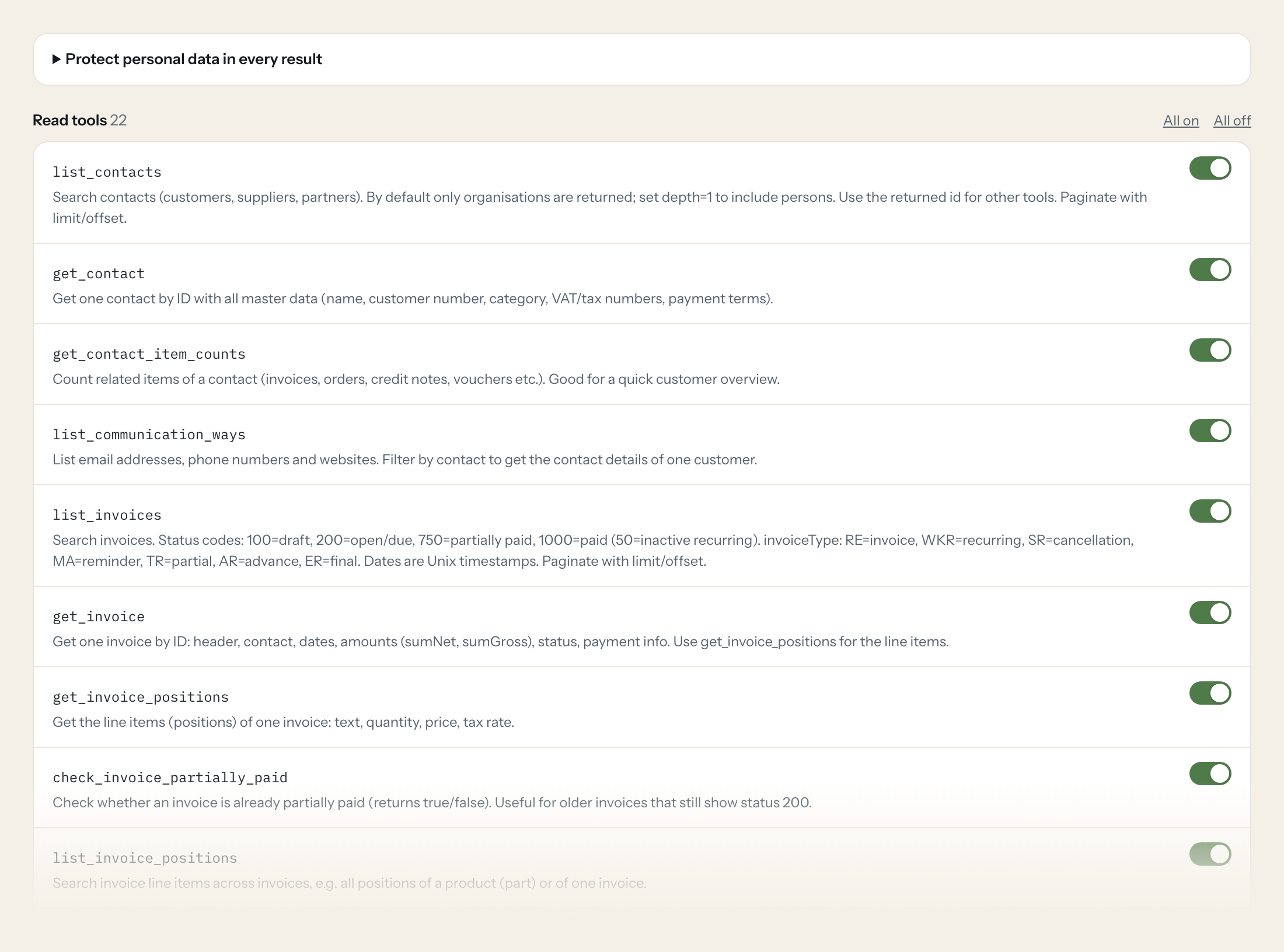Click description 'Get one invoice by ID'
Image resolution: width=1284 pixels, height=952 pixels.
[x=501, y=642]
